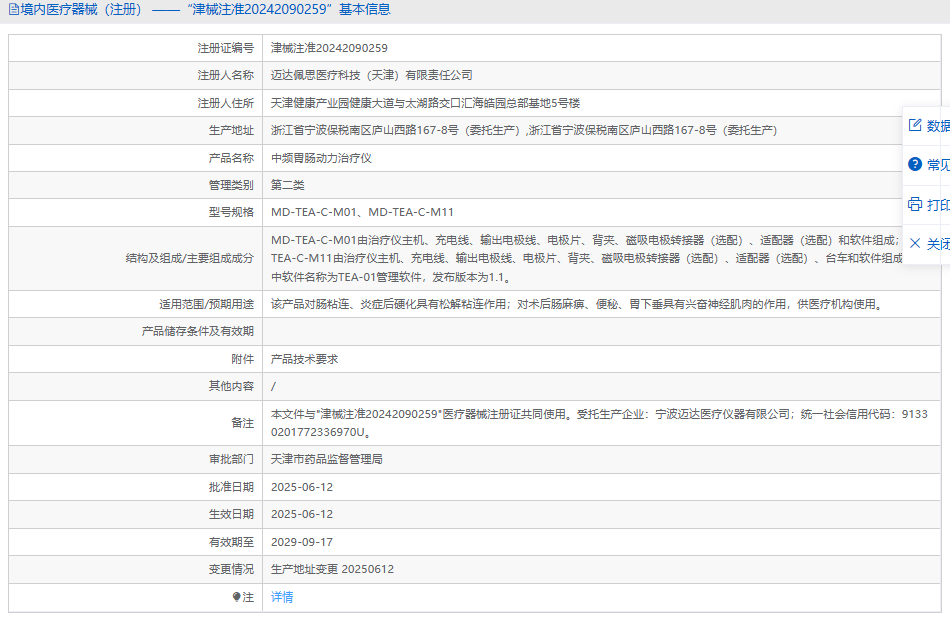Click the 生产地址 row label

click(231, 130)
